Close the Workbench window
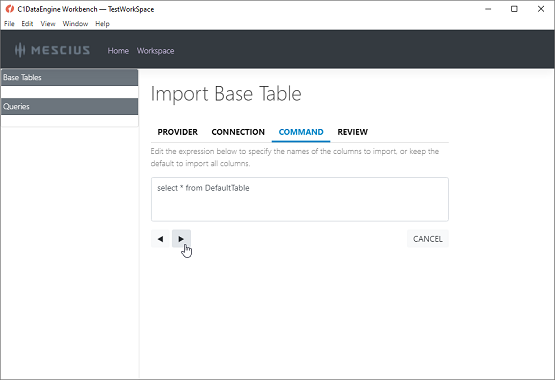 [x=541, y=9]
